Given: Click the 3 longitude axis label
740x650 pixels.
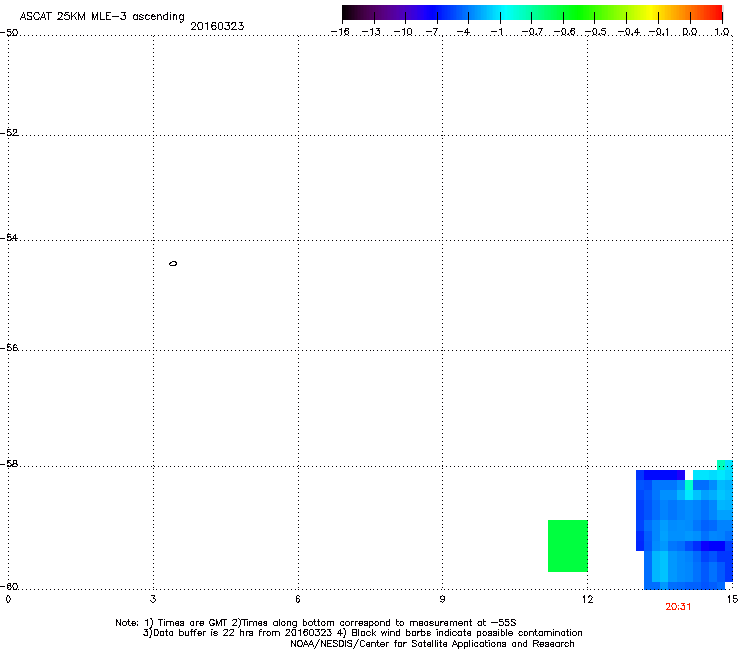Looking at the screenshot, I should click(153, 599).
